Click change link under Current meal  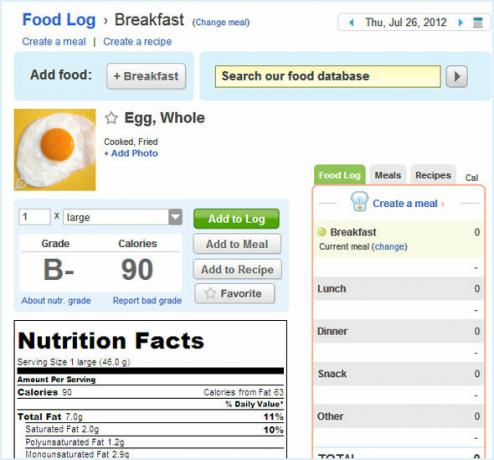click(x=389, y=247)
